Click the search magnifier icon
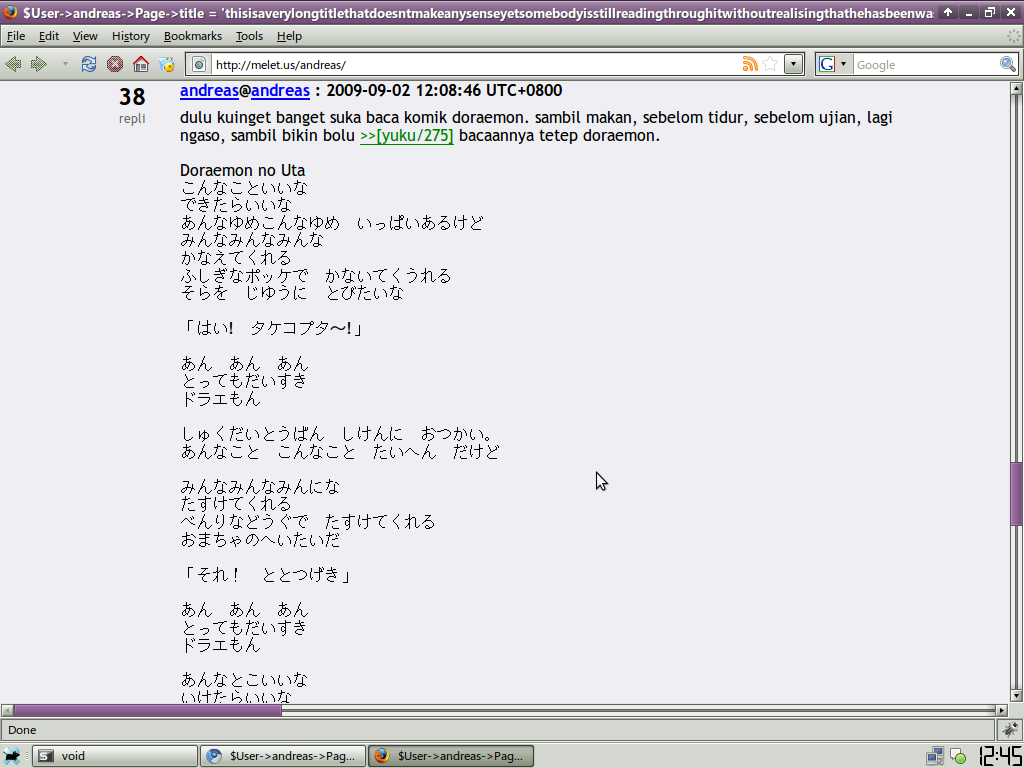Image resolution: width=1024 pixels, height=768 pixels. 1008,64
